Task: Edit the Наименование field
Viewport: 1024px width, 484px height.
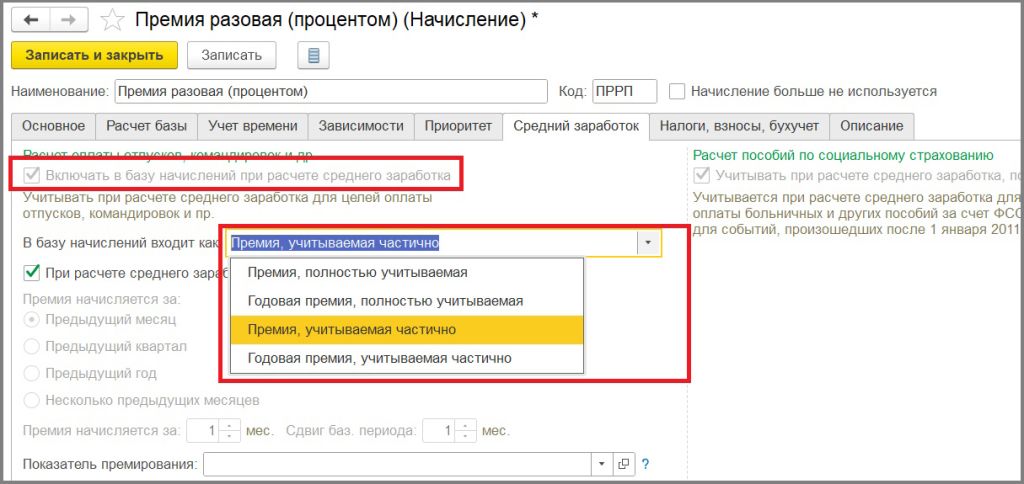Action: click(x=331, y=91)
